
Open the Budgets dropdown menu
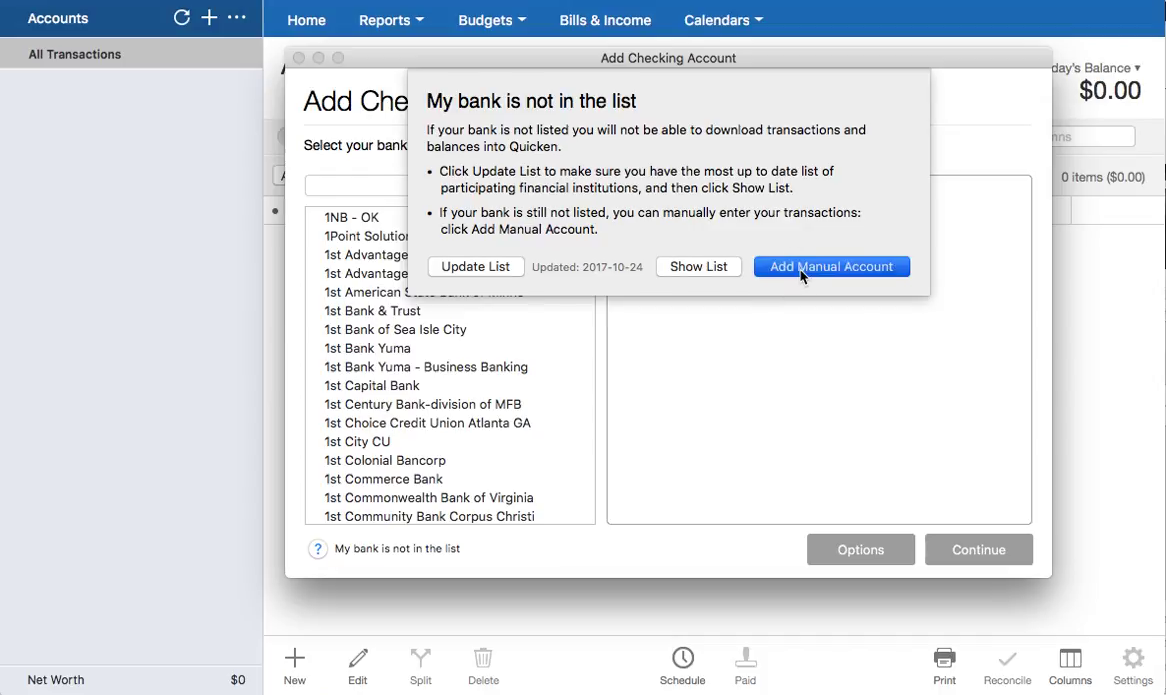point(492,20)
